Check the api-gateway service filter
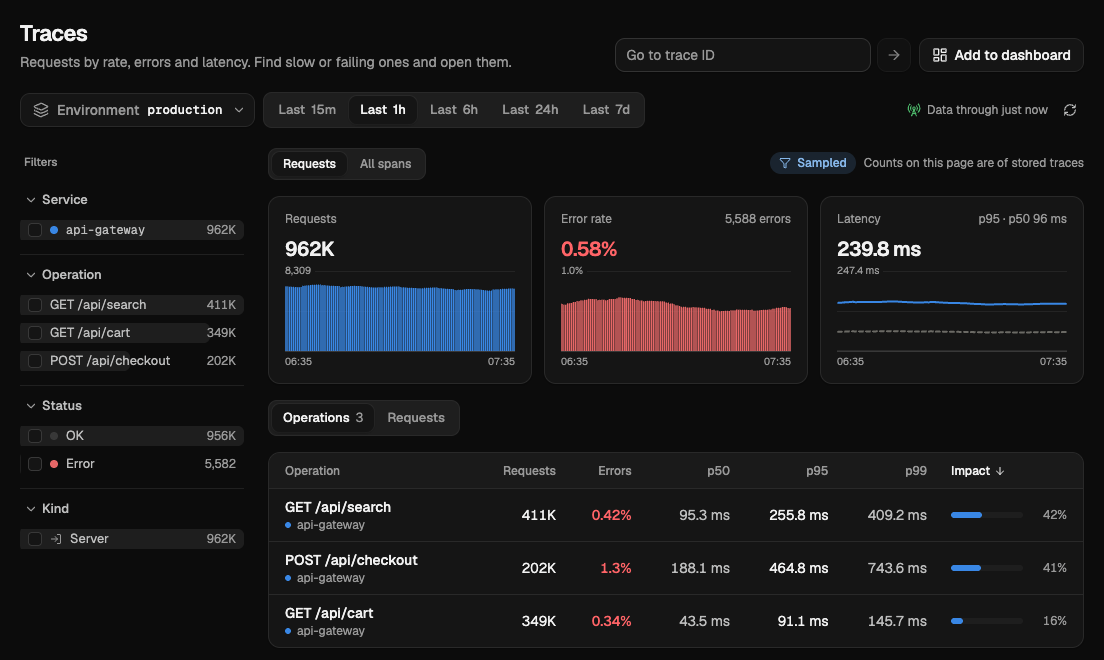This screenshot has height=660, width=1104. (34, 230)
